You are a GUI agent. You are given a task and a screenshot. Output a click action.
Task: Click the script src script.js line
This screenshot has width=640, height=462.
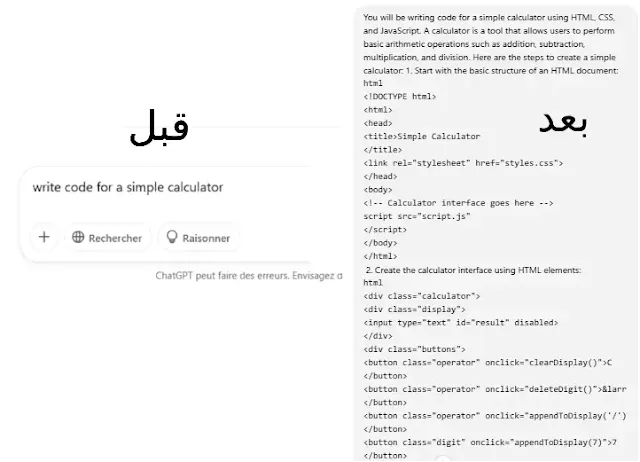click(x=417, y=216)
